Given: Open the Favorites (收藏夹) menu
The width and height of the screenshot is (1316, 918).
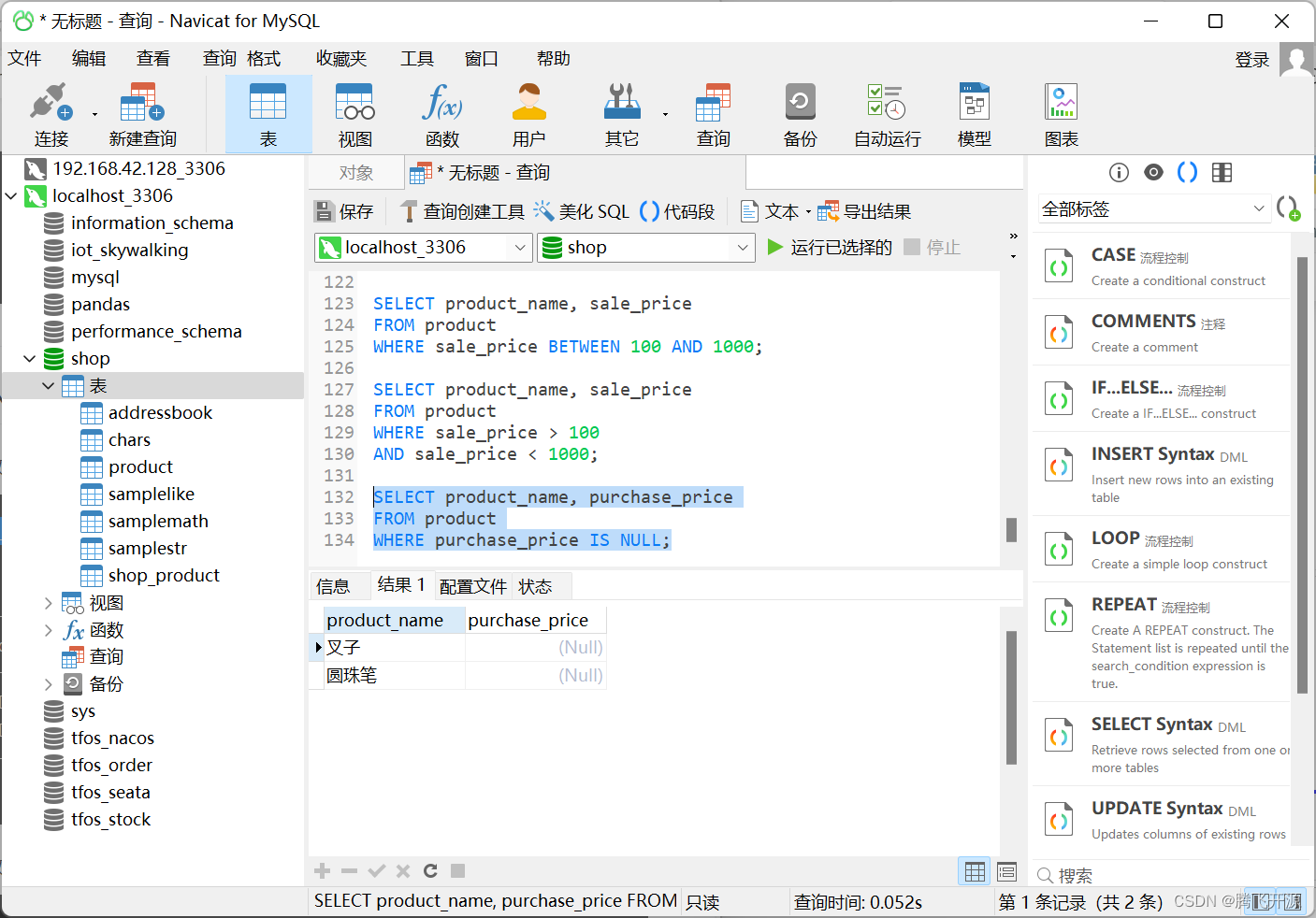Looking at the screenshot, I should (341, 59).
